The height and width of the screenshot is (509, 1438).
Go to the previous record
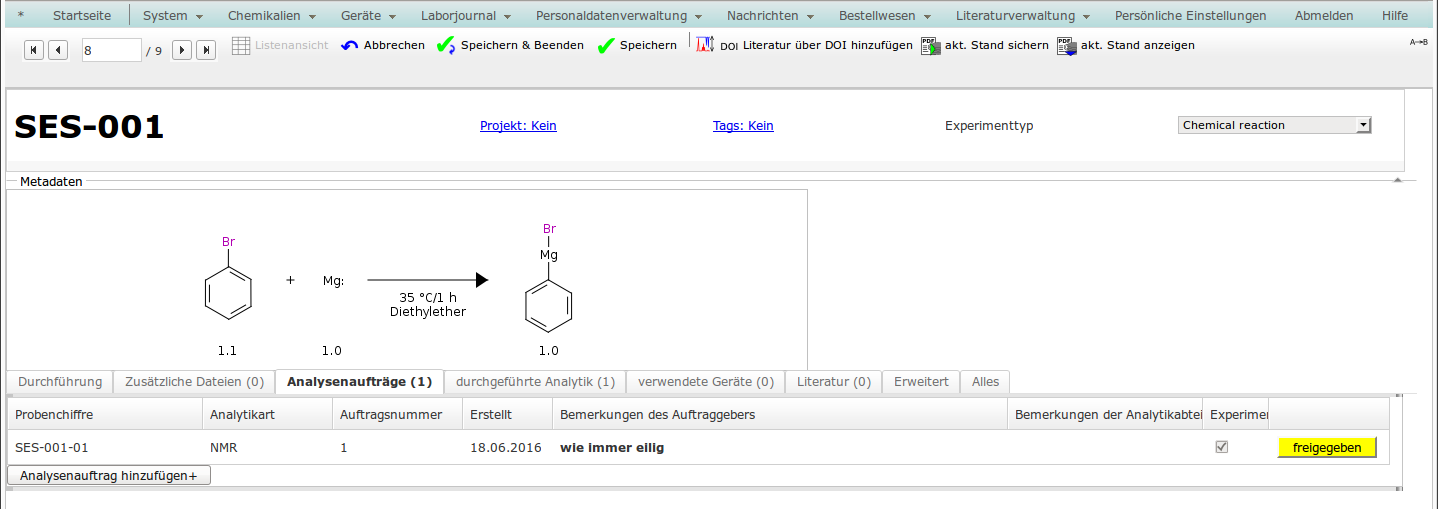[58, 50]
